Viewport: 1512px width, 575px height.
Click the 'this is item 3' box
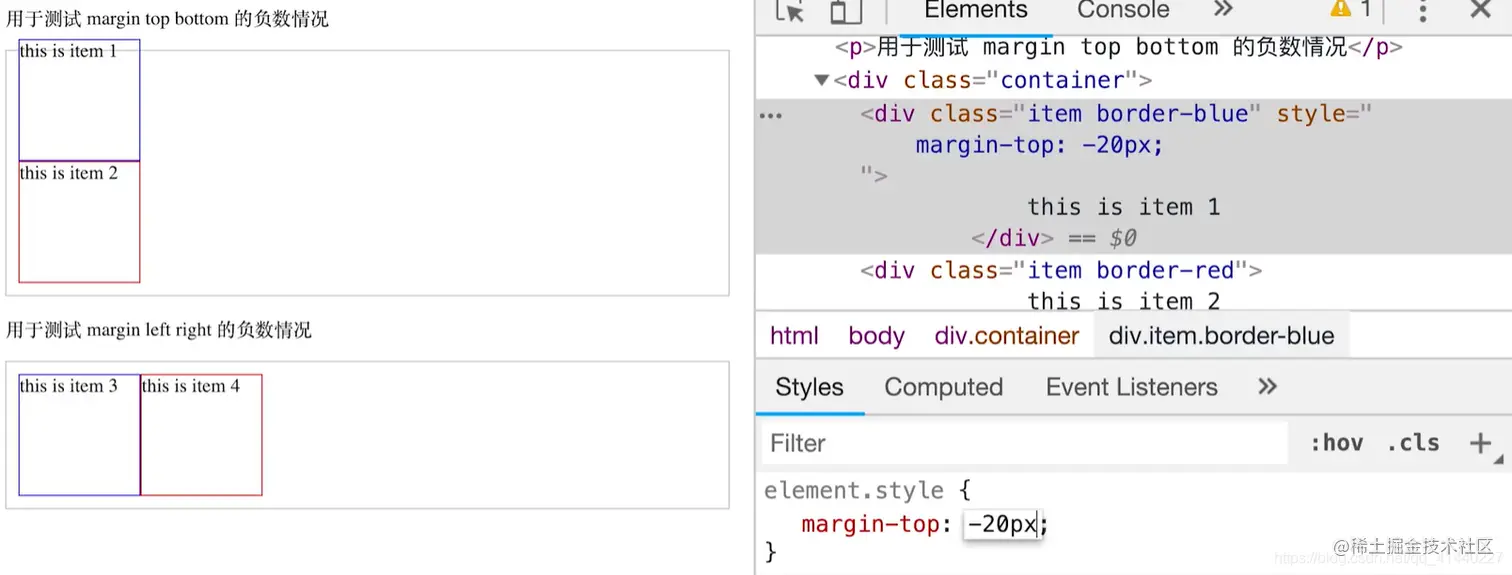click(x=79, y=435)
